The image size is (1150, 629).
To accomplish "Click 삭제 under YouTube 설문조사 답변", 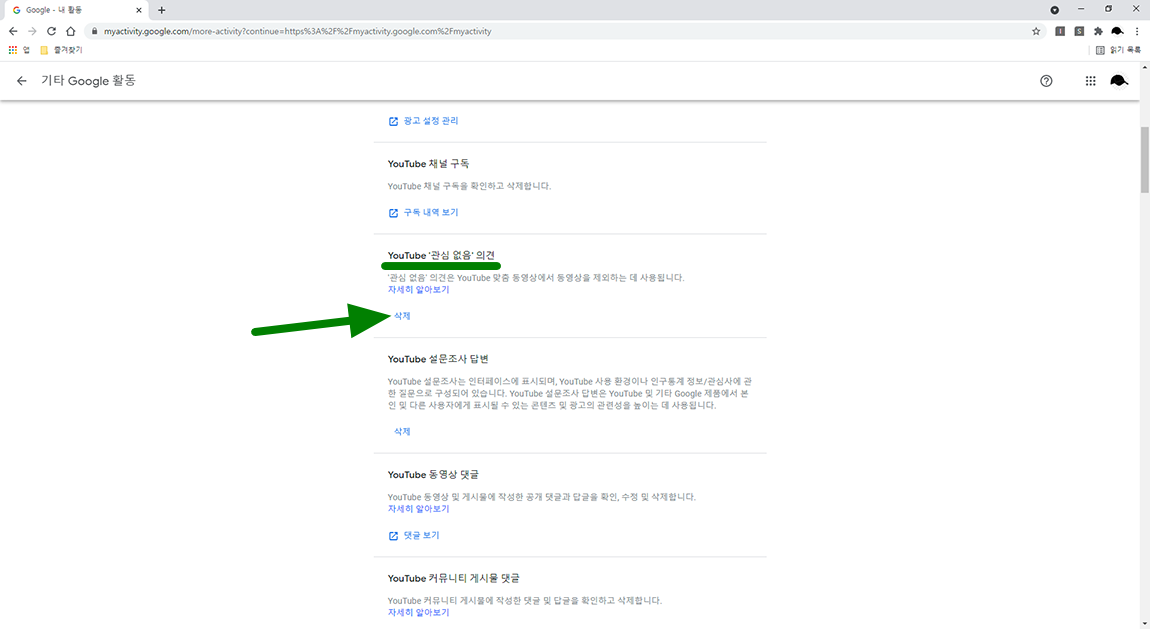I will pos(402,432).
